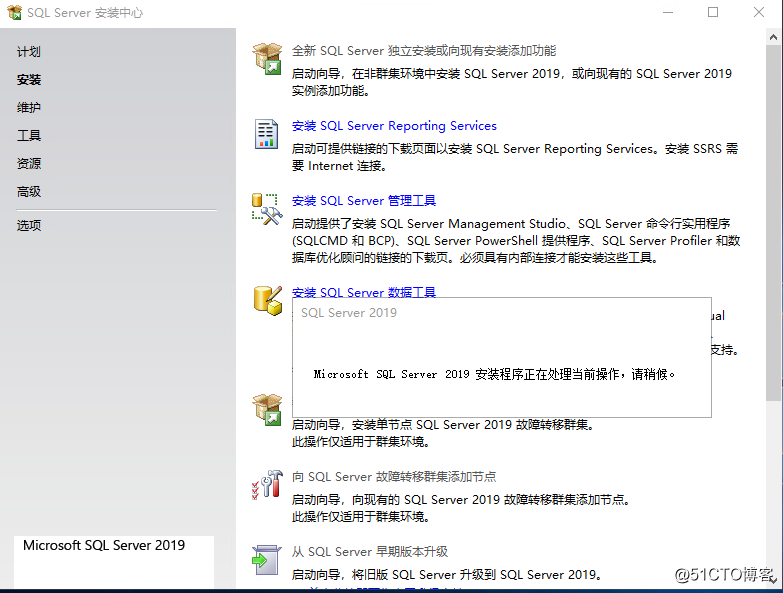Open 安装 SQL Server Reporting Services link

[x=394, y=126]
